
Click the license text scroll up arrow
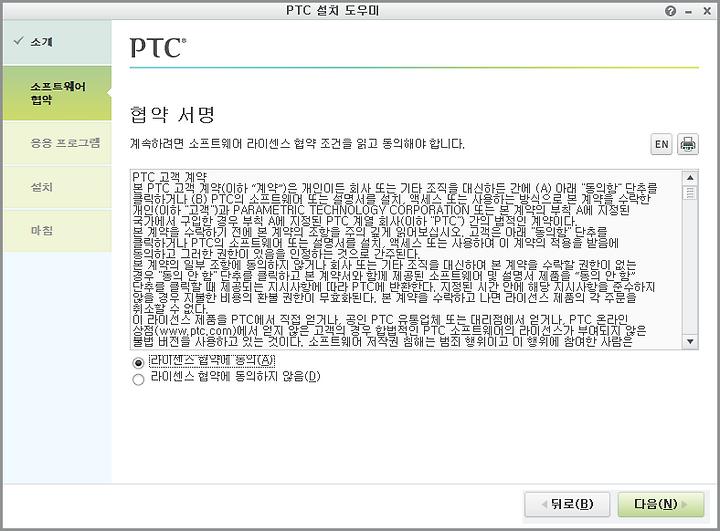[x=690, y=178]
